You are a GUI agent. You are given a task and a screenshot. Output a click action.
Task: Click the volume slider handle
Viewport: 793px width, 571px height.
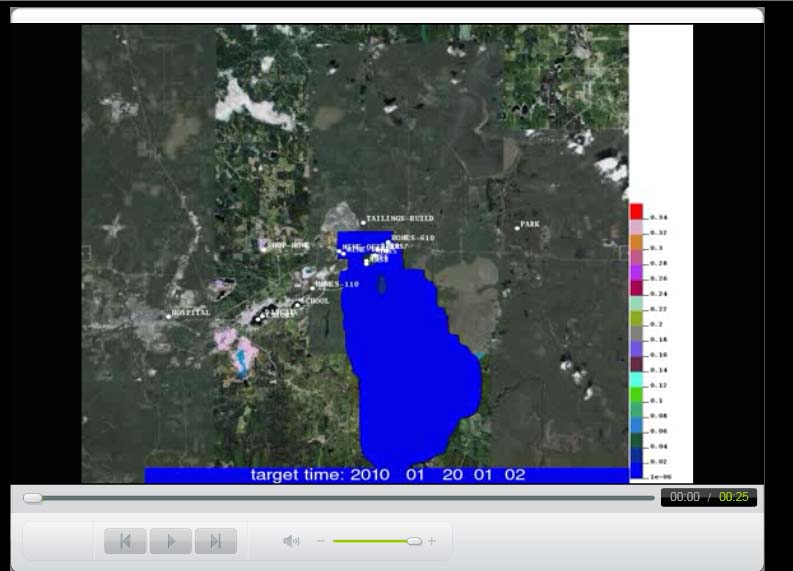click(414, 541)
